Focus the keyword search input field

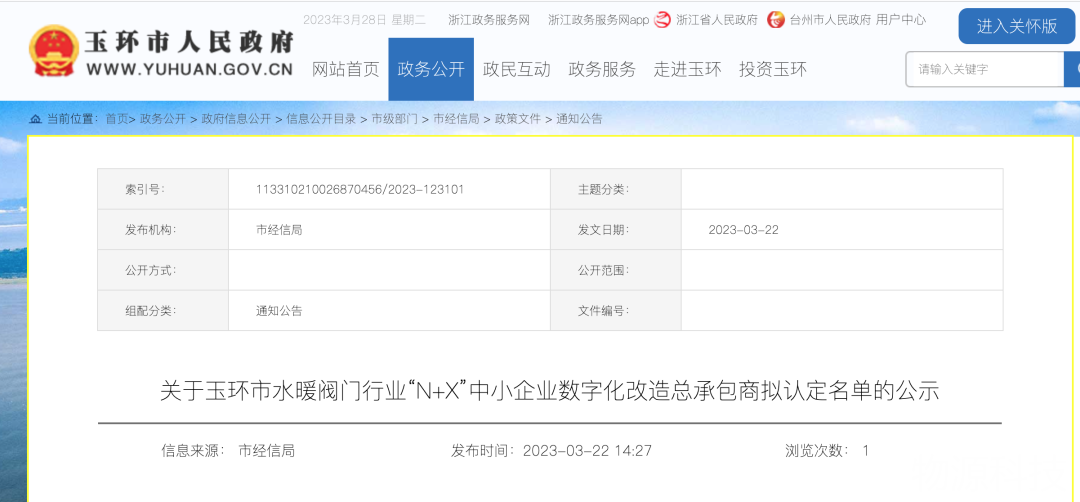[x=984, y=69]
